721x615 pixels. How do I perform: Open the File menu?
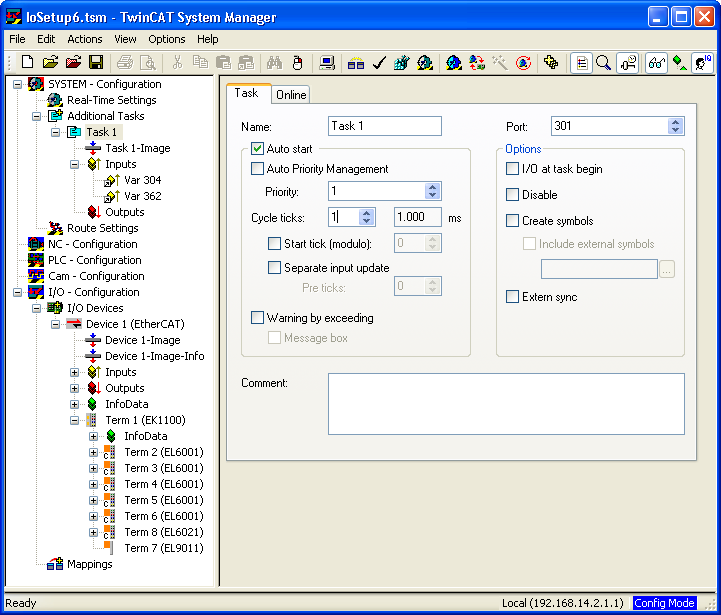(x=17, y=39)
